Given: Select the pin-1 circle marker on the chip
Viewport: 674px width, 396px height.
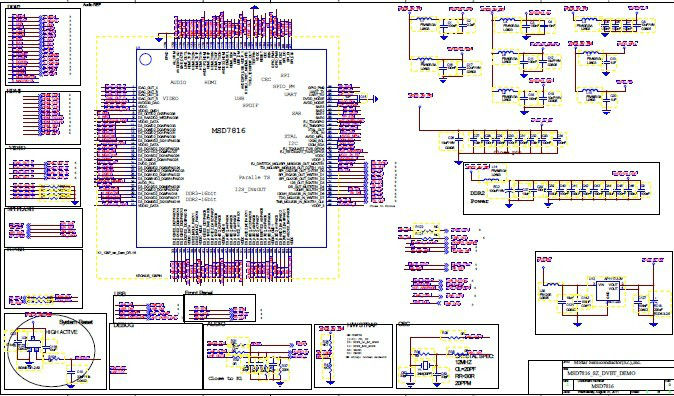Looking at the screenshot, I should pos(146,59).
